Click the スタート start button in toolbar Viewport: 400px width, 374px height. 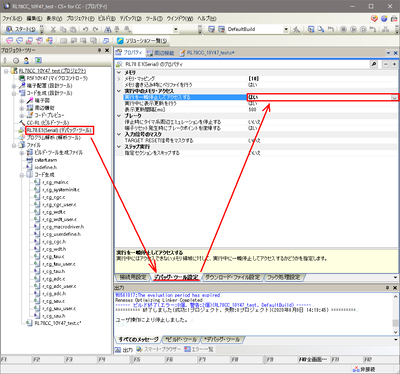pos(21,30)
